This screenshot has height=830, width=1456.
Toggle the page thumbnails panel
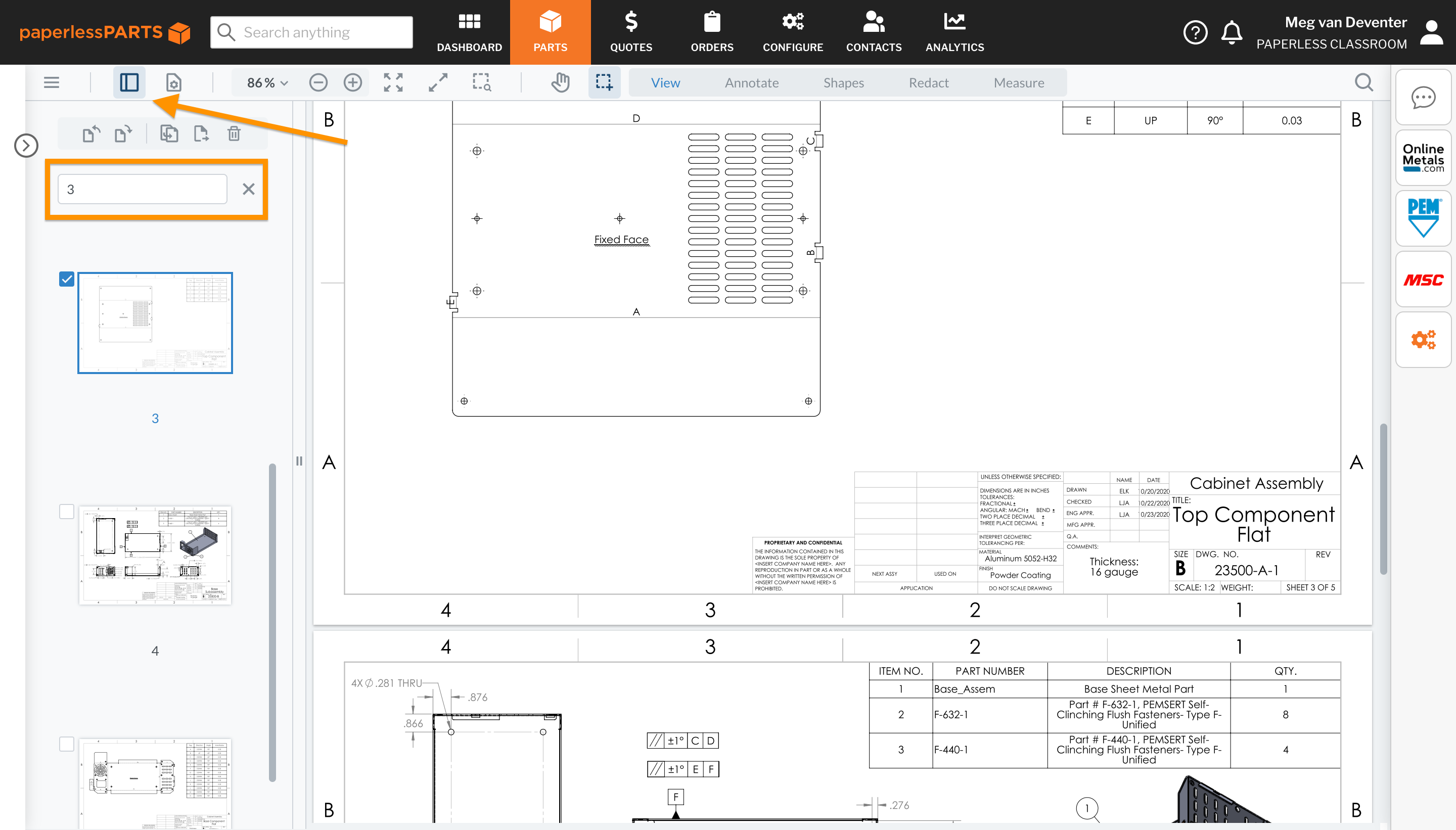tap(129, 82)
